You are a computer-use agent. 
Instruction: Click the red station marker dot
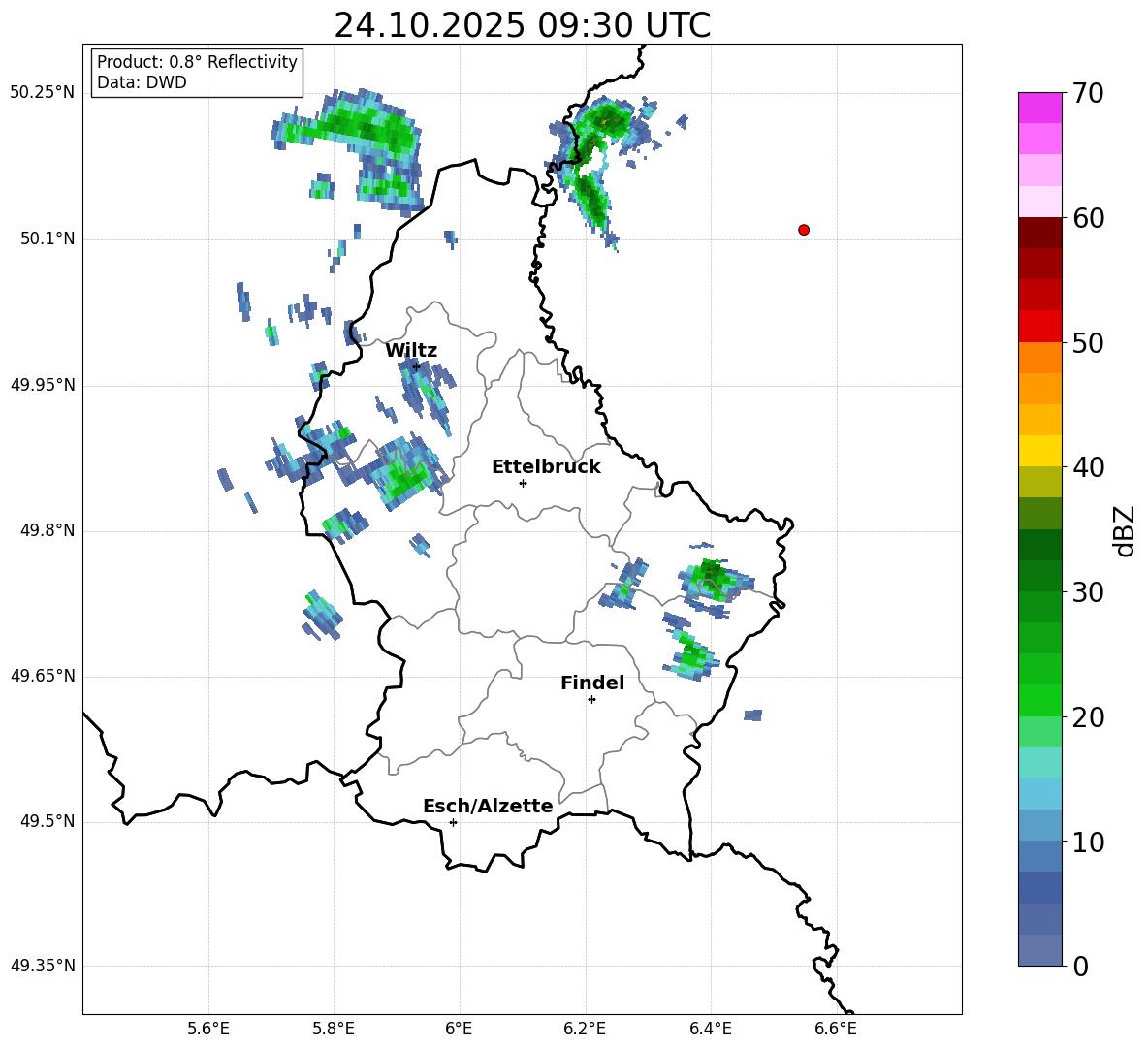click(804, 230)
